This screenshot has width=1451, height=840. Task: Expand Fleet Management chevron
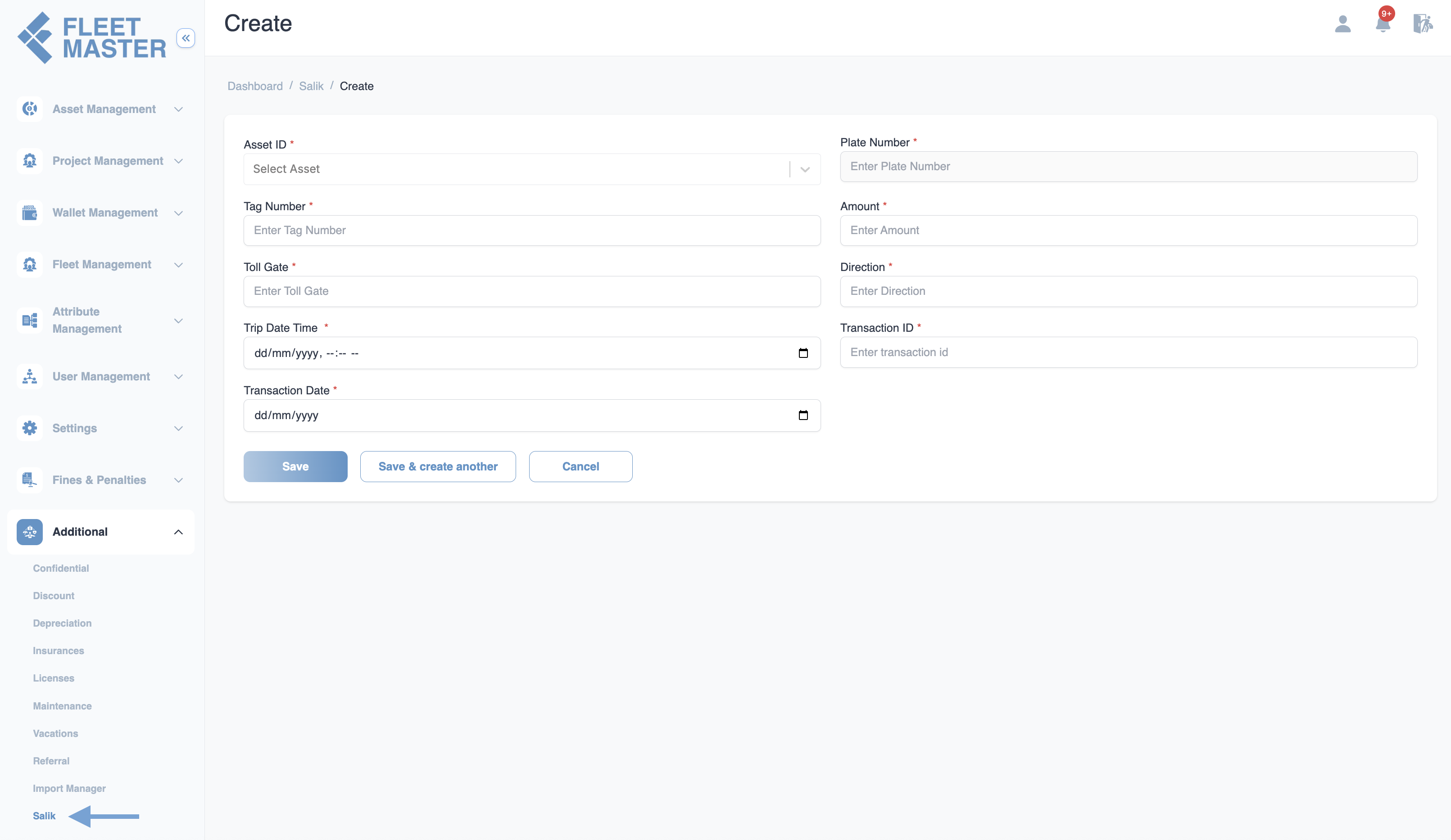pyautogui.click(x=178, y=265)
